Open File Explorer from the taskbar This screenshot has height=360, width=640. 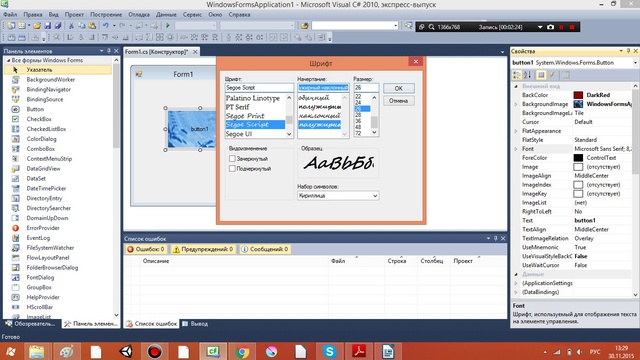tap(37, 351)
